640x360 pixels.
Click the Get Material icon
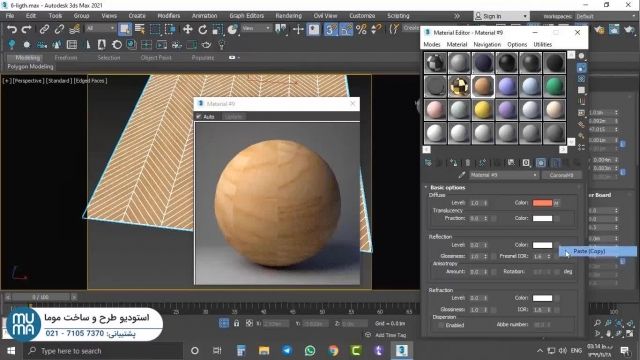click(x=428, y=162)
